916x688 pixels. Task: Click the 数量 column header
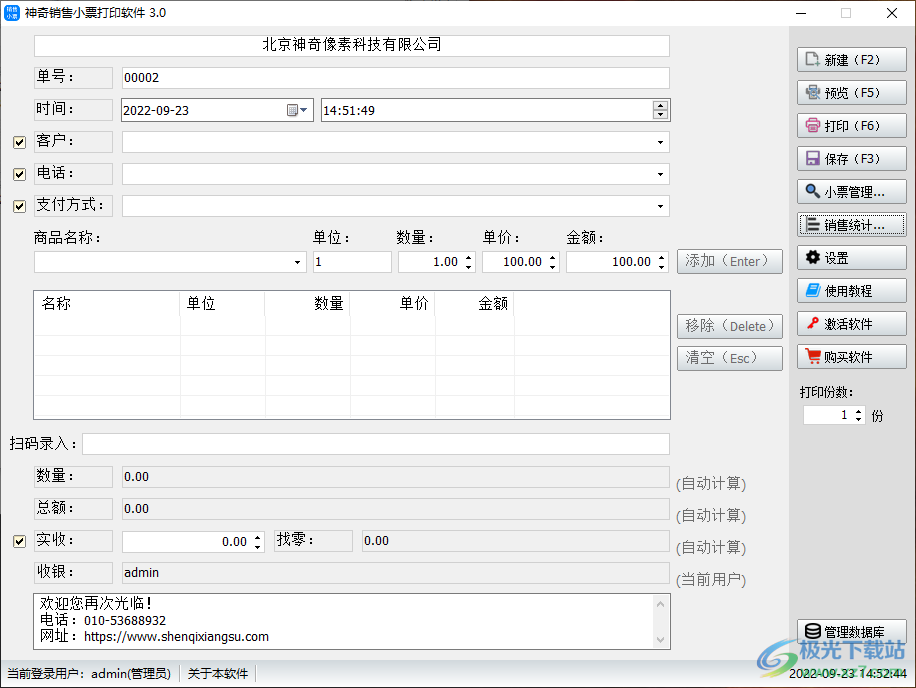coord(307,304)
